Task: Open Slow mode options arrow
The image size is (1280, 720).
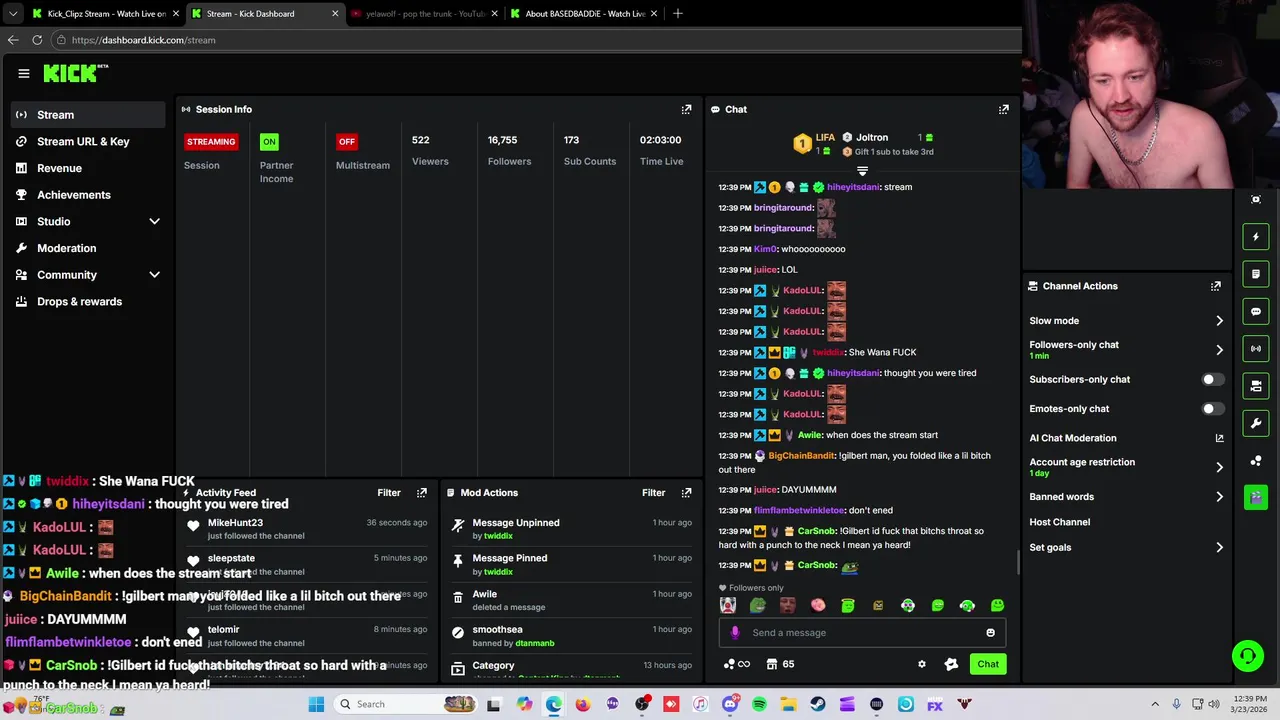Action: [x=1219, y=321]
